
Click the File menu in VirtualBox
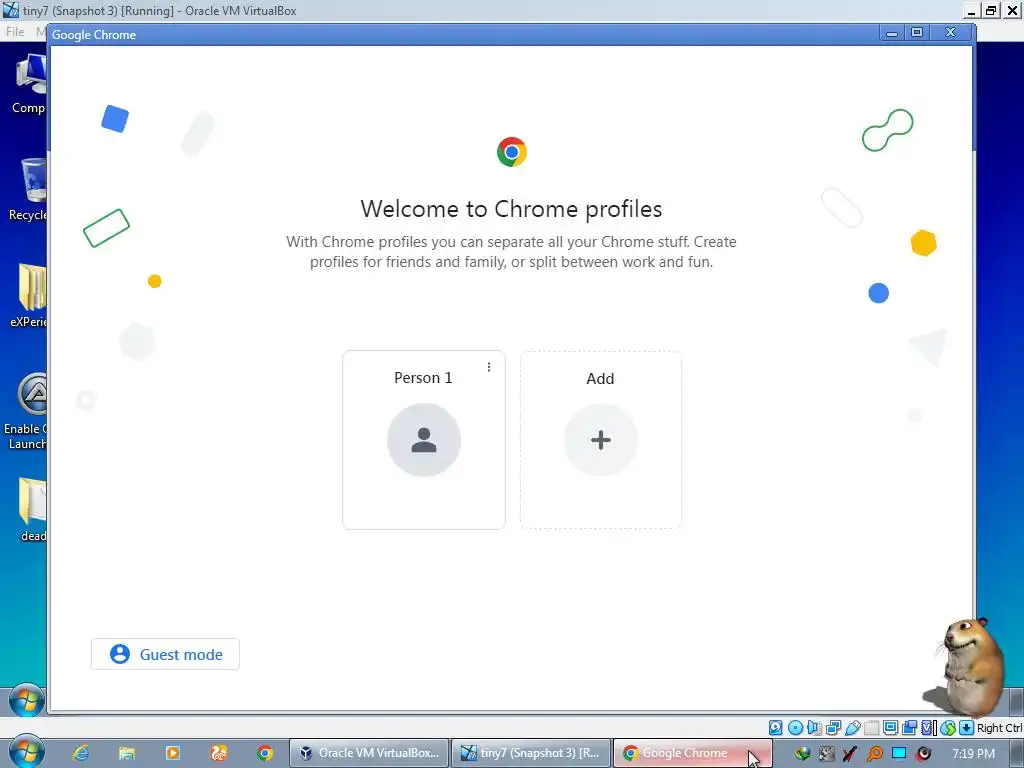14,31
